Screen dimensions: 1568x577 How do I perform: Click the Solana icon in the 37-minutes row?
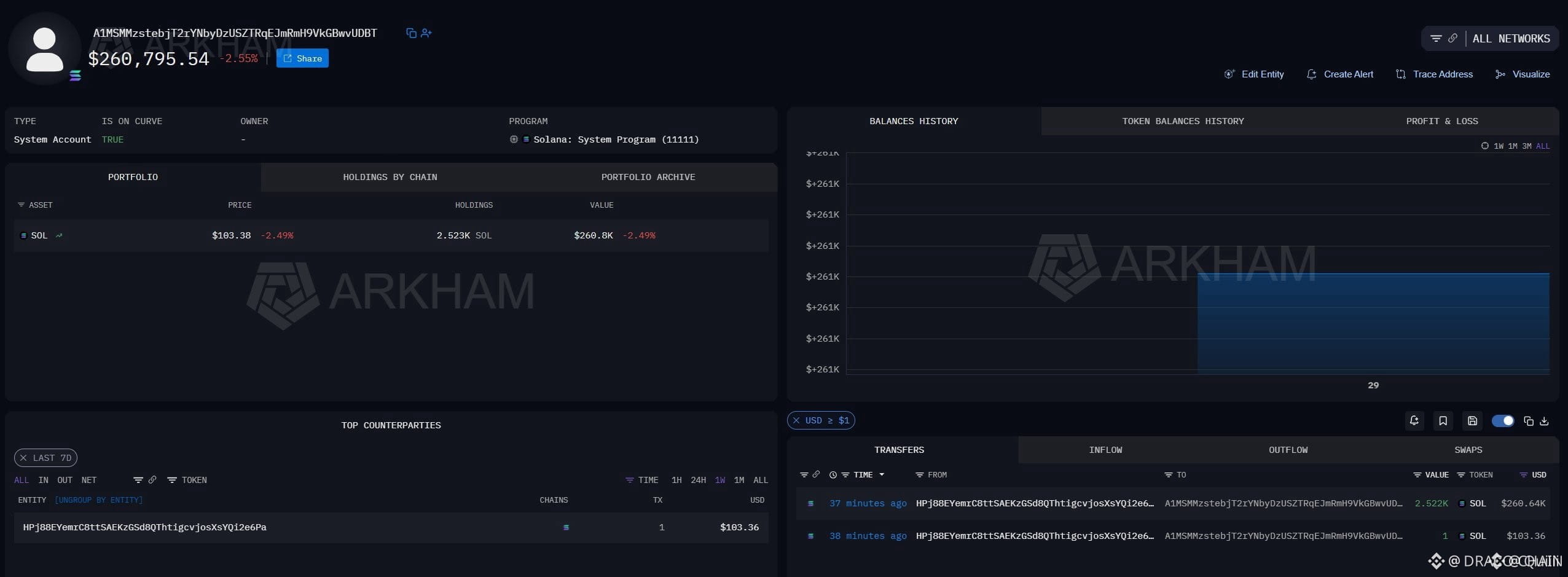pos(810,503)
